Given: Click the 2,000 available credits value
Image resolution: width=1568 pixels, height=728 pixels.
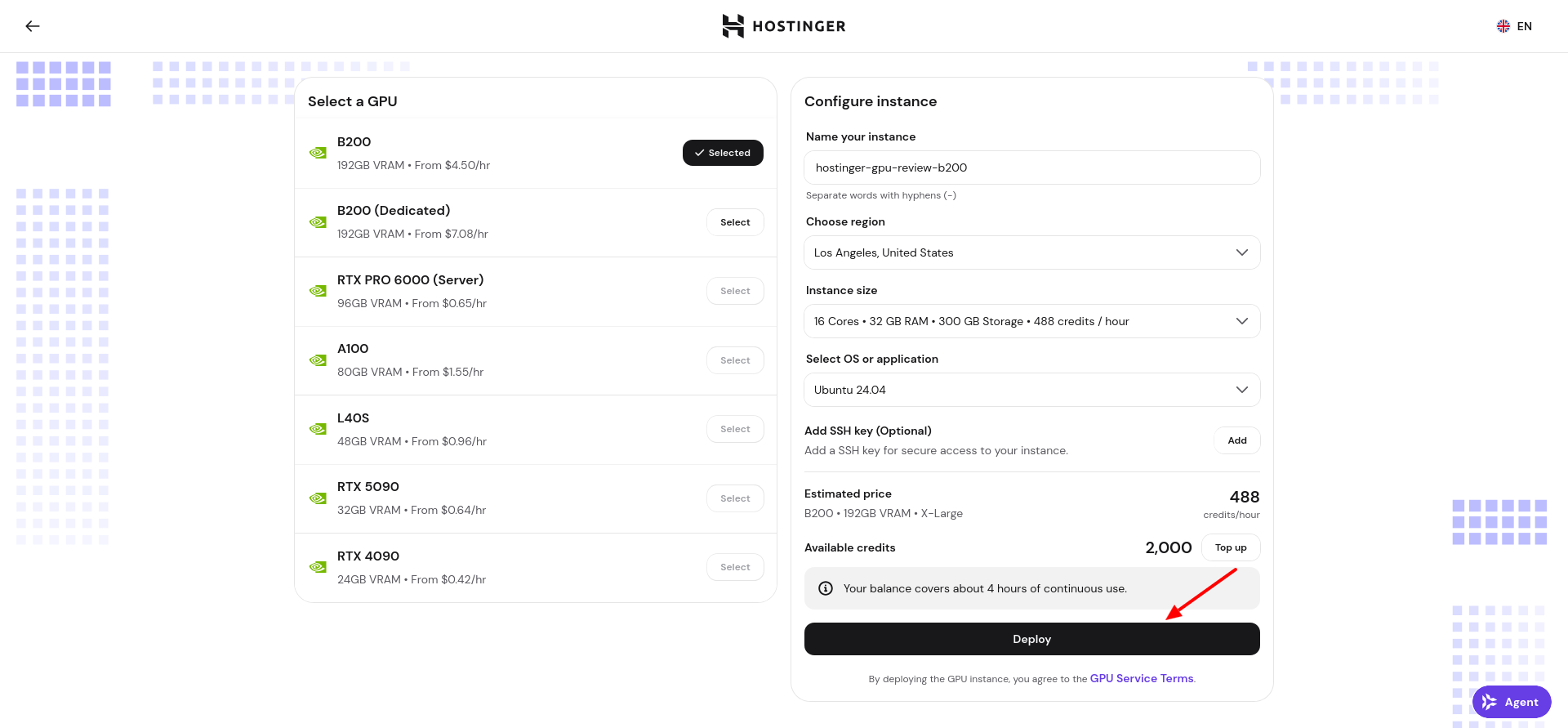Looking at the screenshot, I should pyautogui.click(x=1169, y=547).
